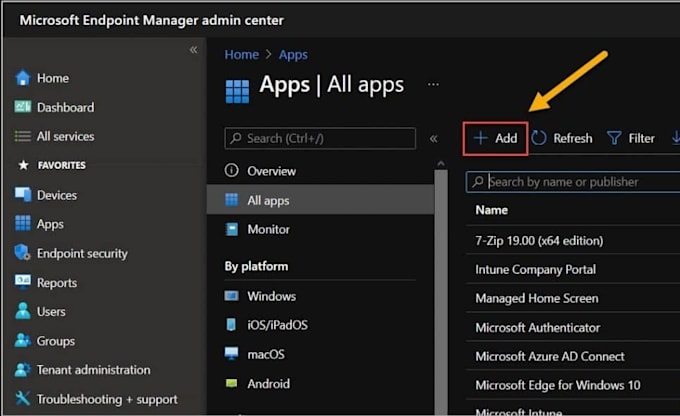Click the macOS monitor icon
Viewport: 680px width, 416px height.
[x=232, y=354]
